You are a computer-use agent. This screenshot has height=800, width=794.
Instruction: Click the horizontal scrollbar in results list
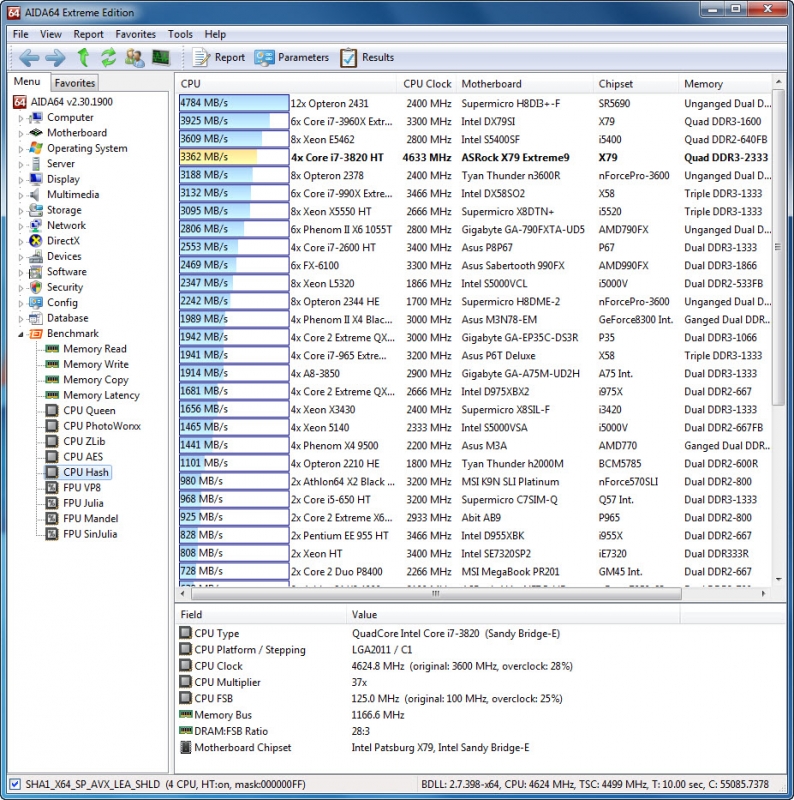436,594
